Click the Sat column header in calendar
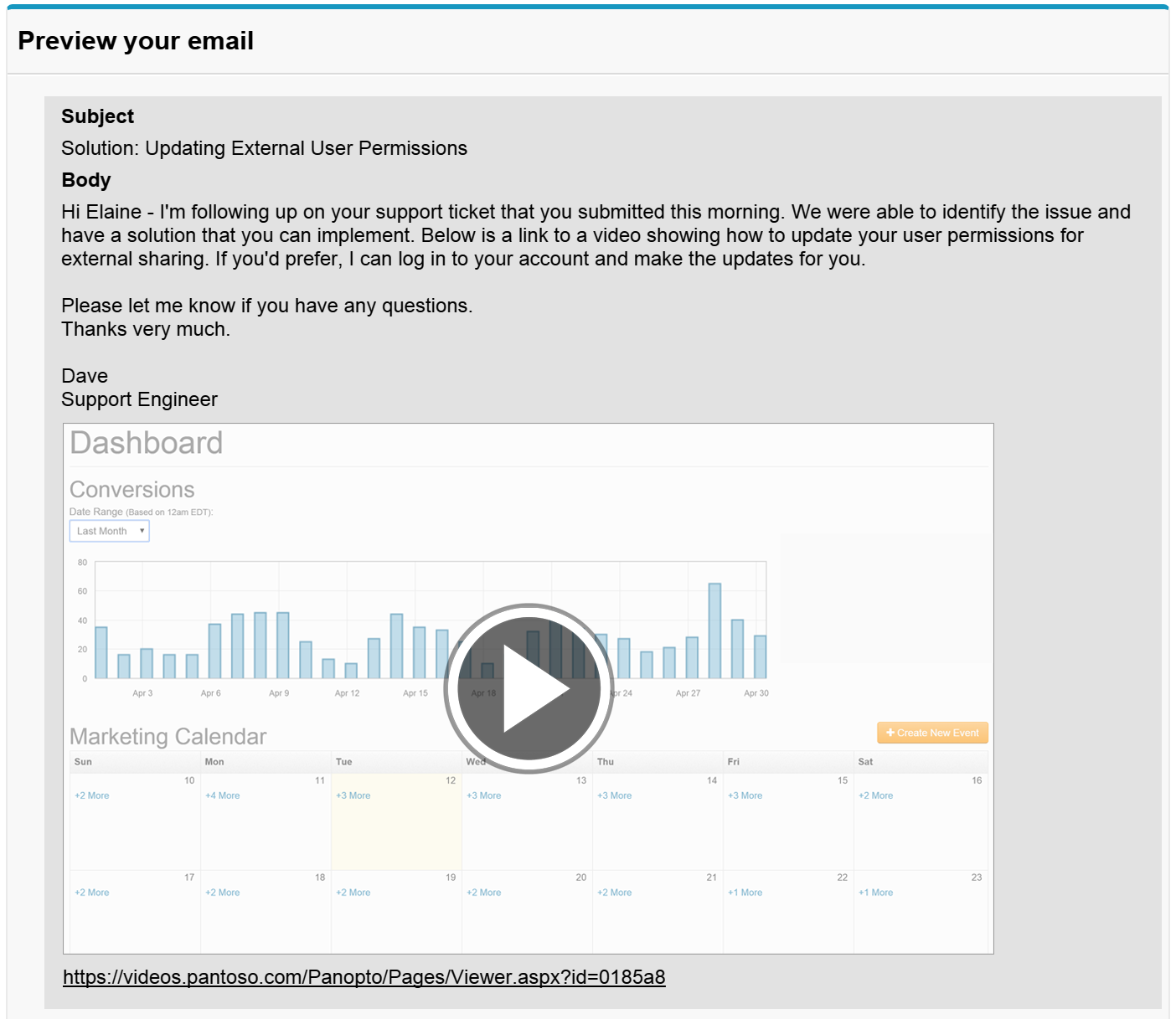The image size is (1176, 1019). point(865,762)
